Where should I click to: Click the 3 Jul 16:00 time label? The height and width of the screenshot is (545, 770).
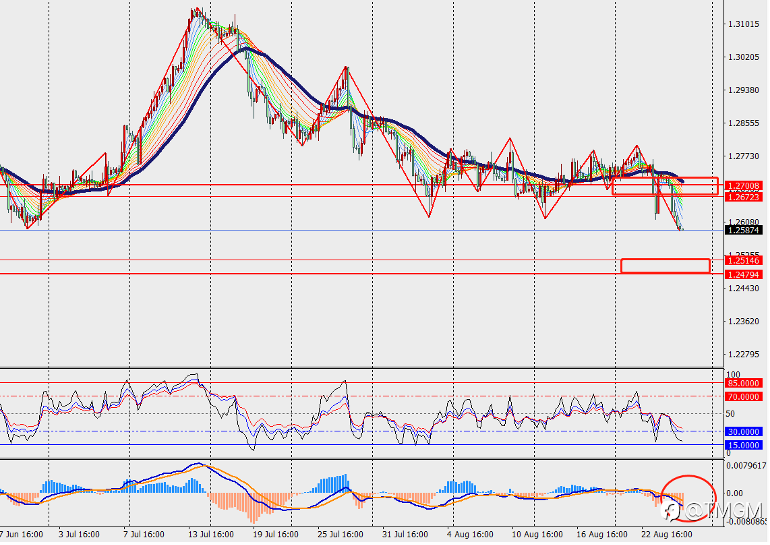coord(79,534)
